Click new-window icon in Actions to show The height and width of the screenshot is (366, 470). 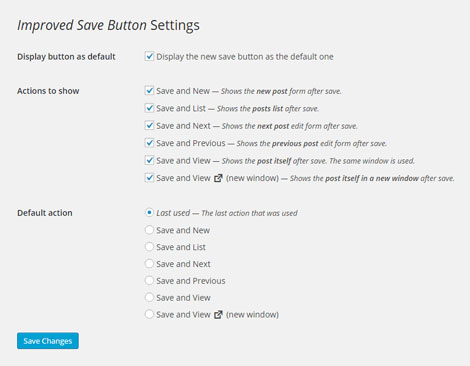coord(218,178)
